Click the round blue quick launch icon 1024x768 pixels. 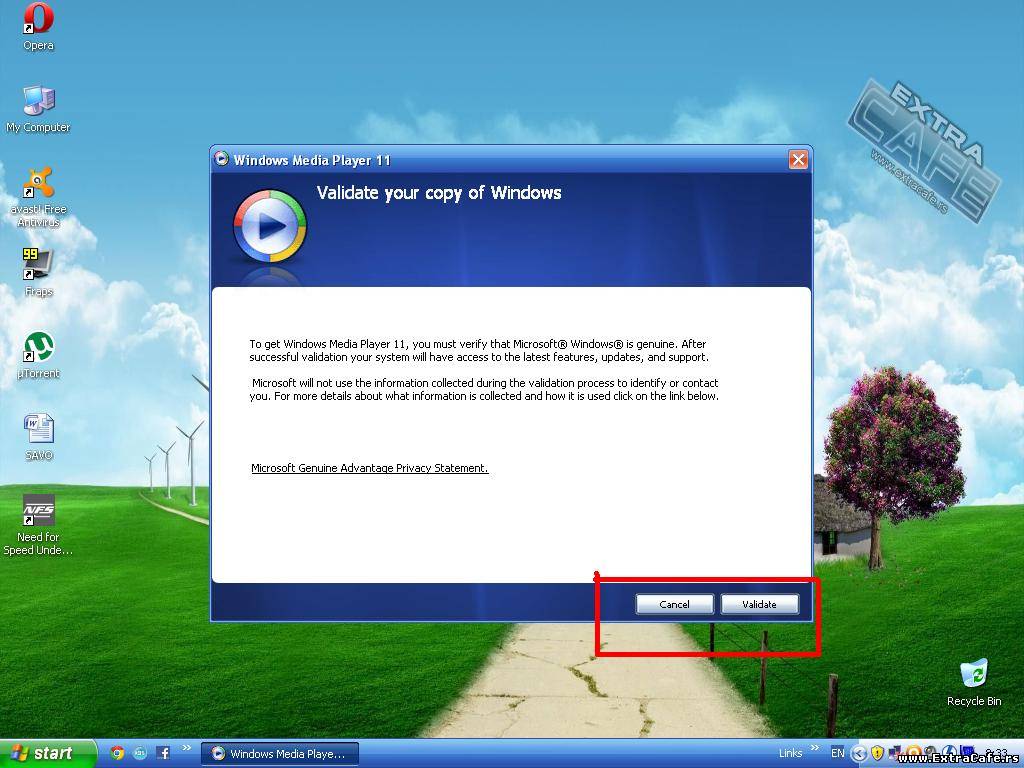[140, 753]
